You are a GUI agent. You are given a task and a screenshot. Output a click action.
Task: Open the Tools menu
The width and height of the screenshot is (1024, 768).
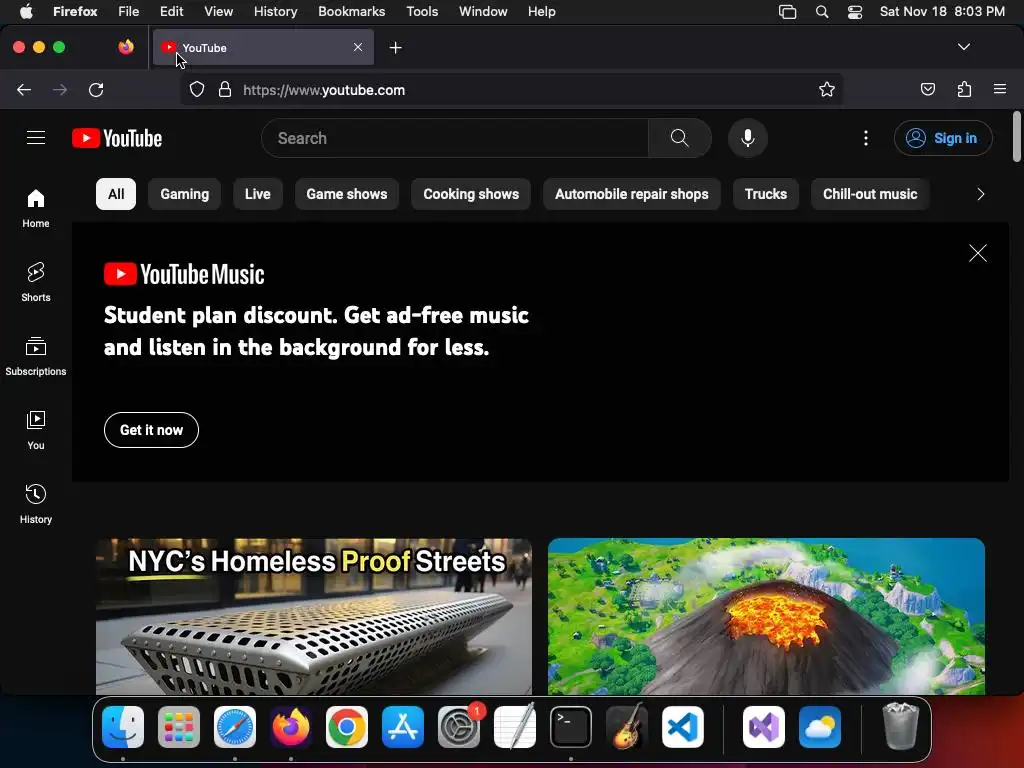422,11
